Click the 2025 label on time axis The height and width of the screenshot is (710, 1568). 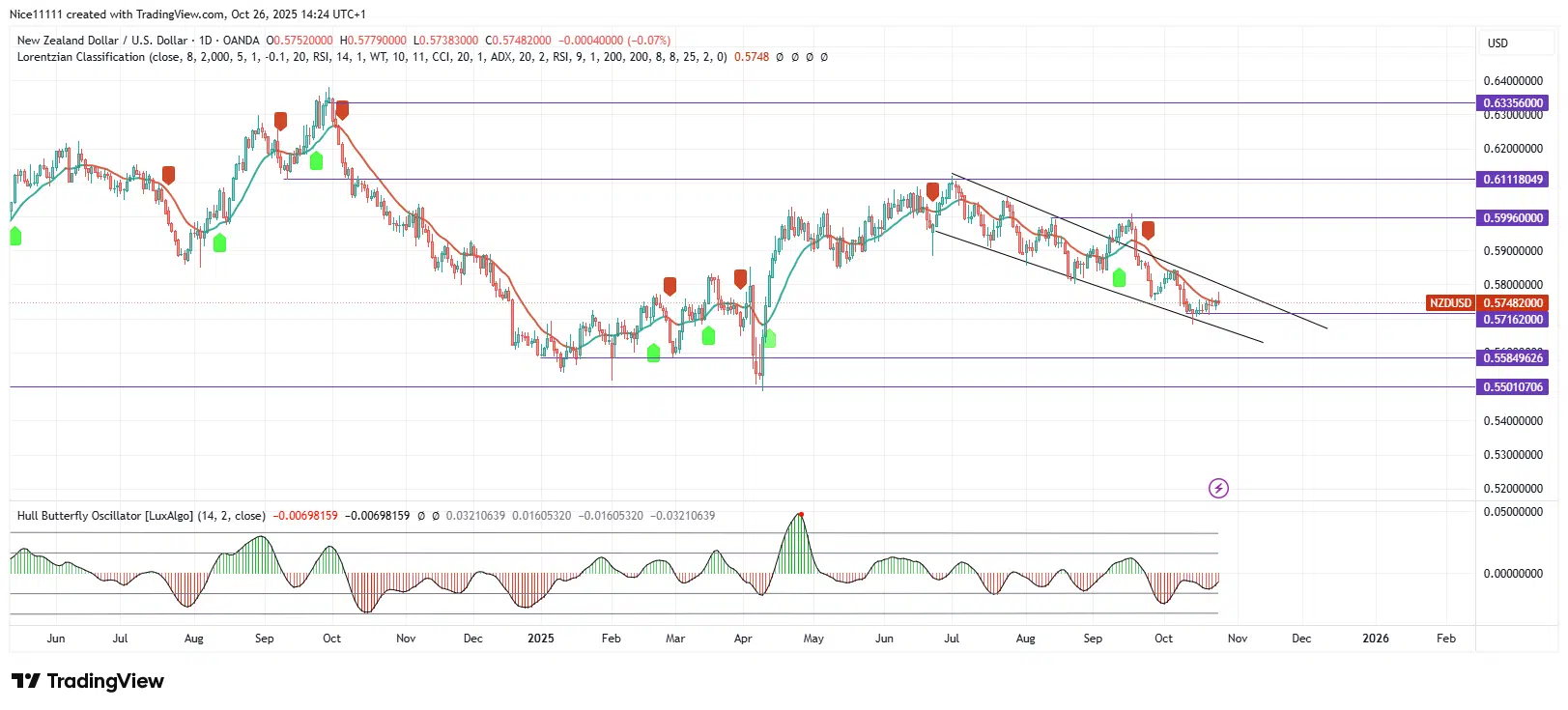coord(540,639)
